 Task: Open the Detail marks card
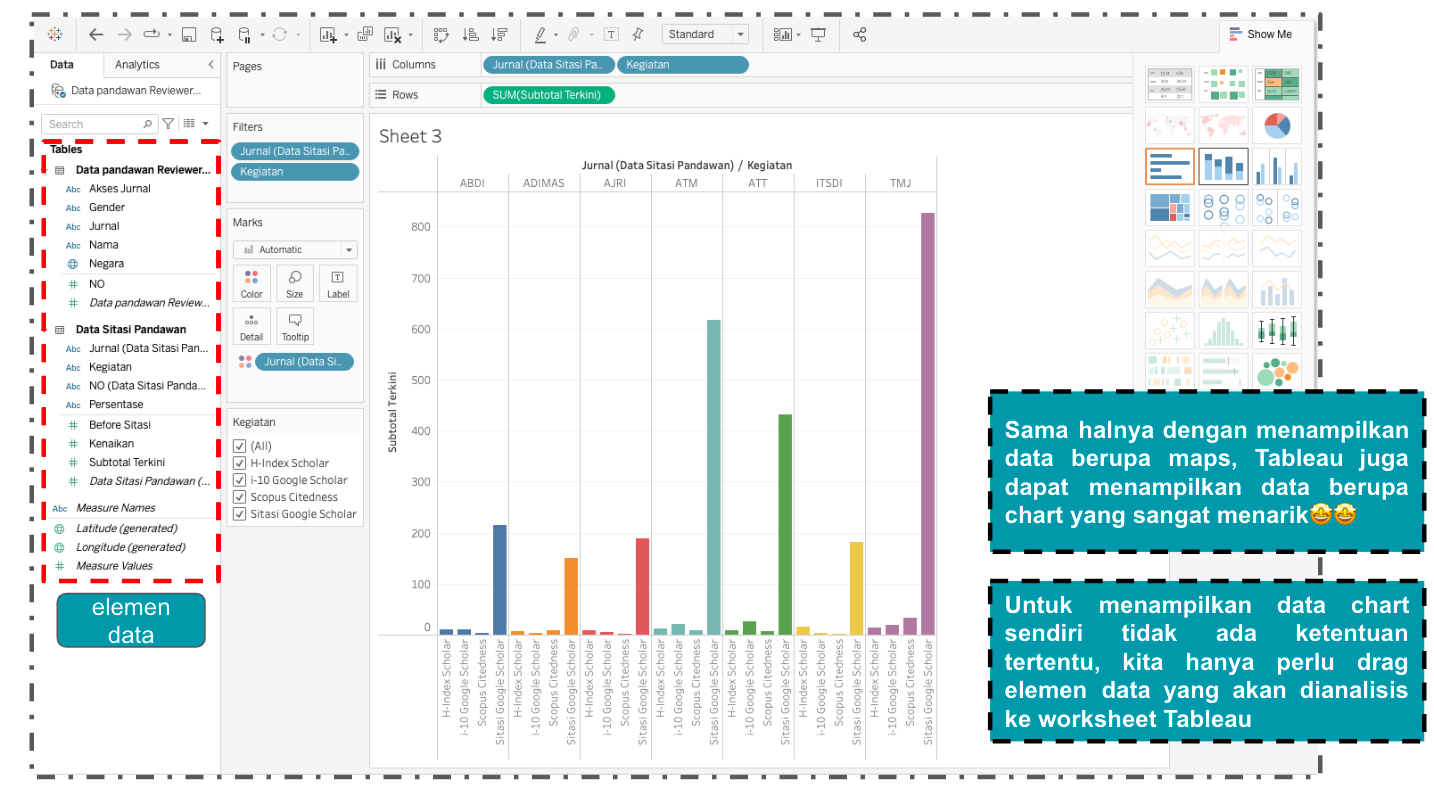252,326
